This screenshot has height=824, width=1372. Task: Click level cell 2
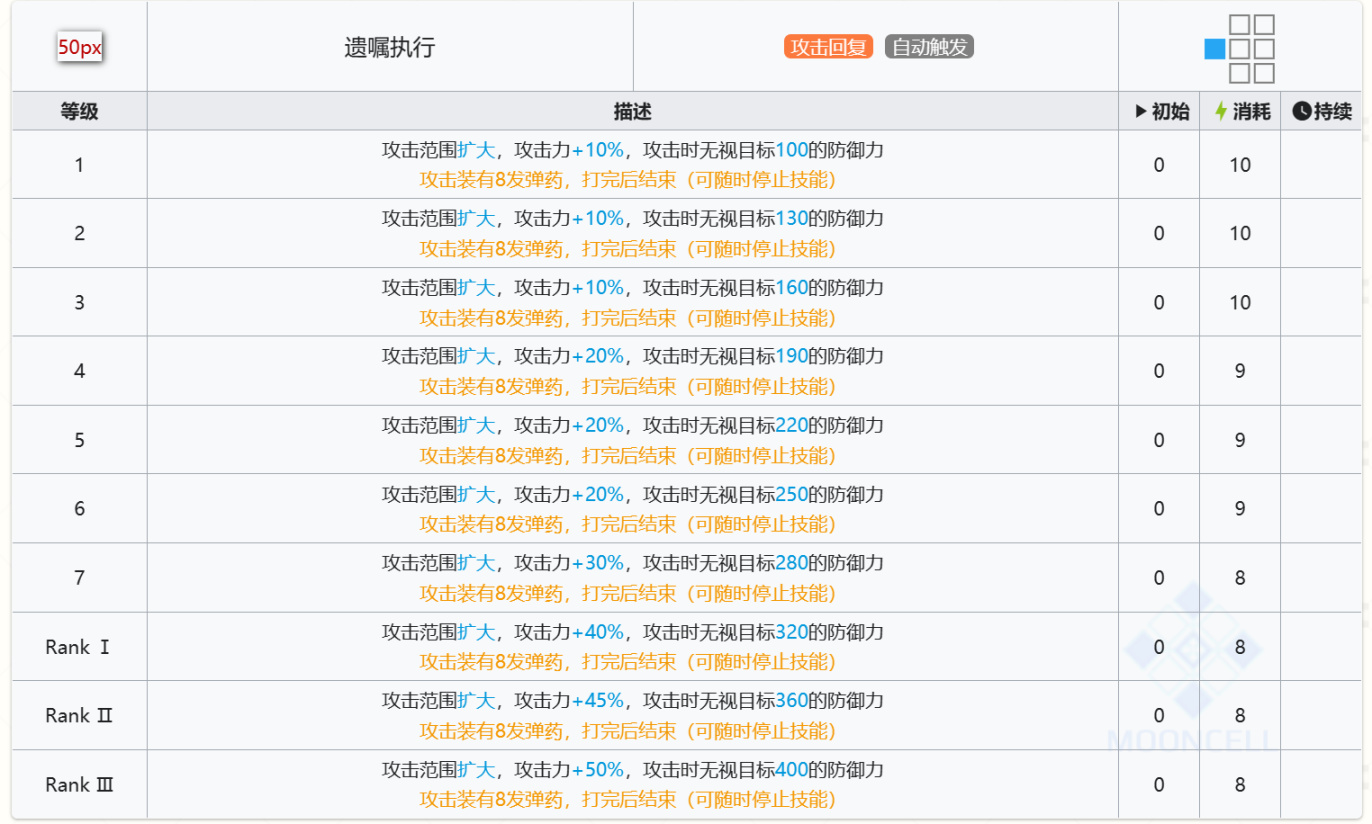[x=79, y=234]
